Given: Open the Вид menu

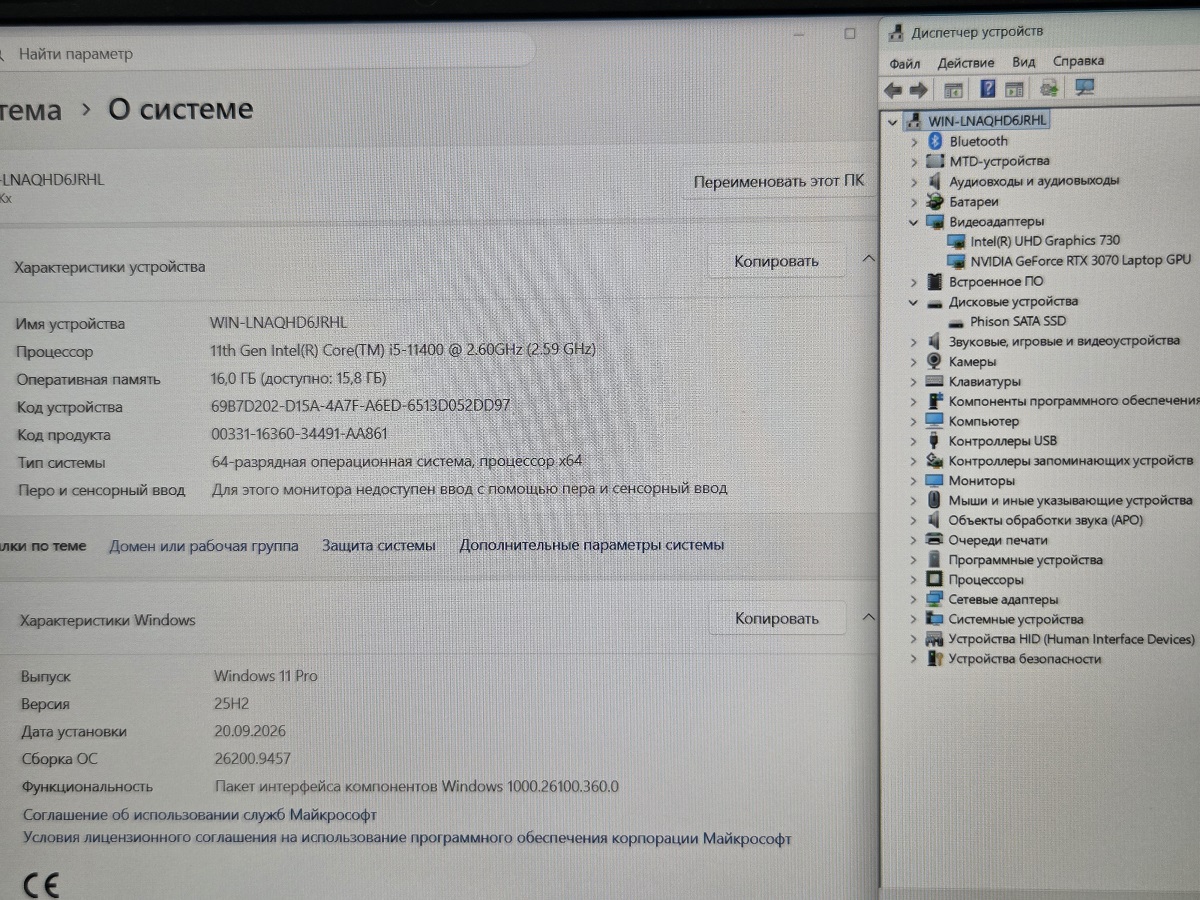Looking at the screenshot, I should coord(1024,61).
